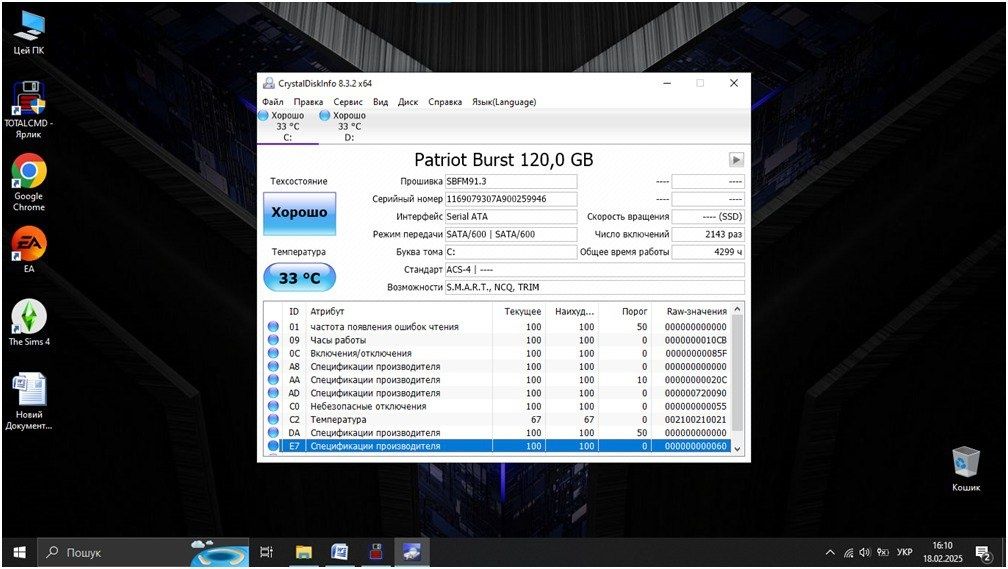Select Новий Документ file on desktop
The width and height of the screenshot is (1008, 569).
29,401
